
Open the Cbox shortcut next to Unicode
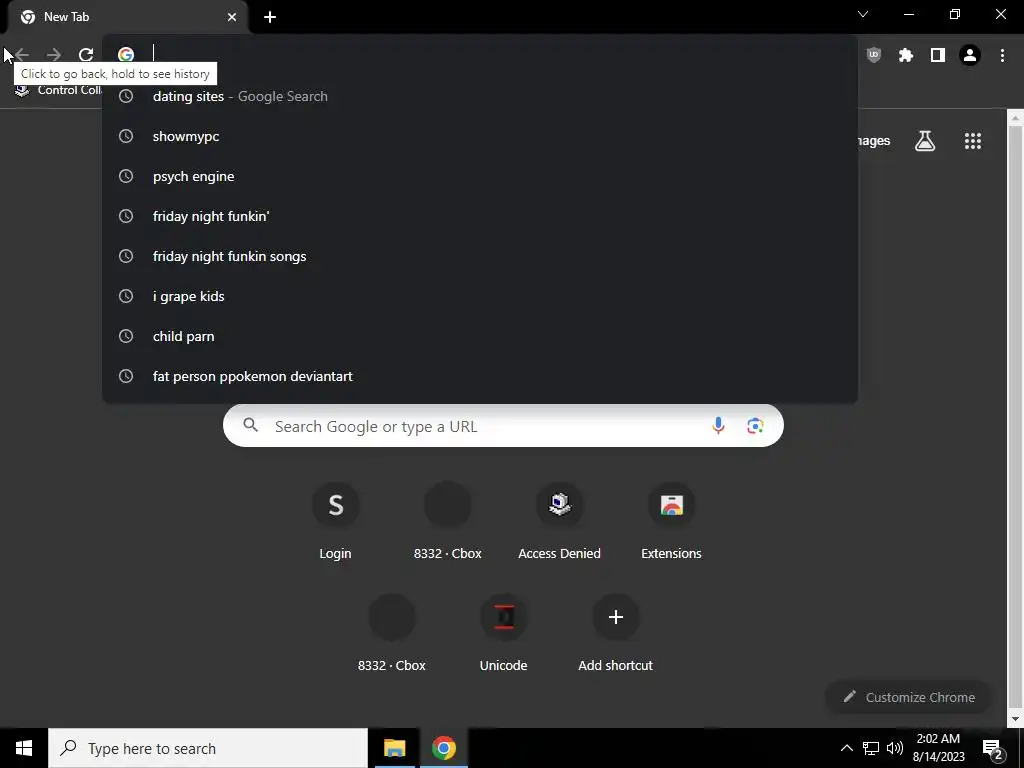(x=391, y=633)
